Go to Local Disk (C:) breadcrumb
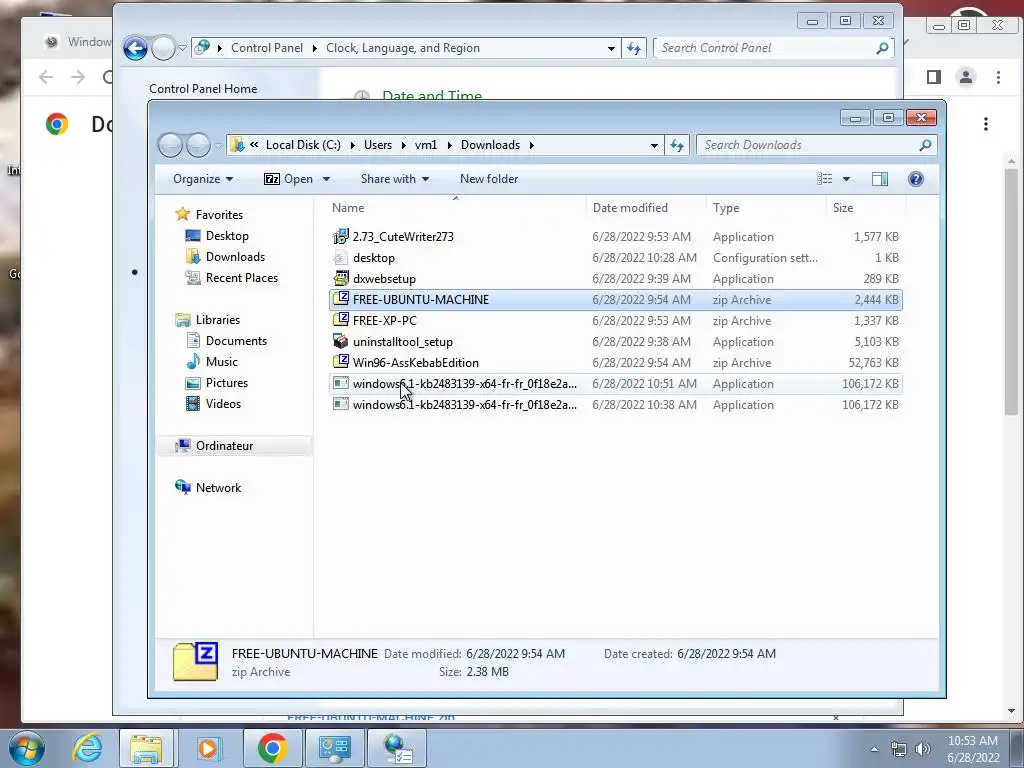 tap(303, 145)
